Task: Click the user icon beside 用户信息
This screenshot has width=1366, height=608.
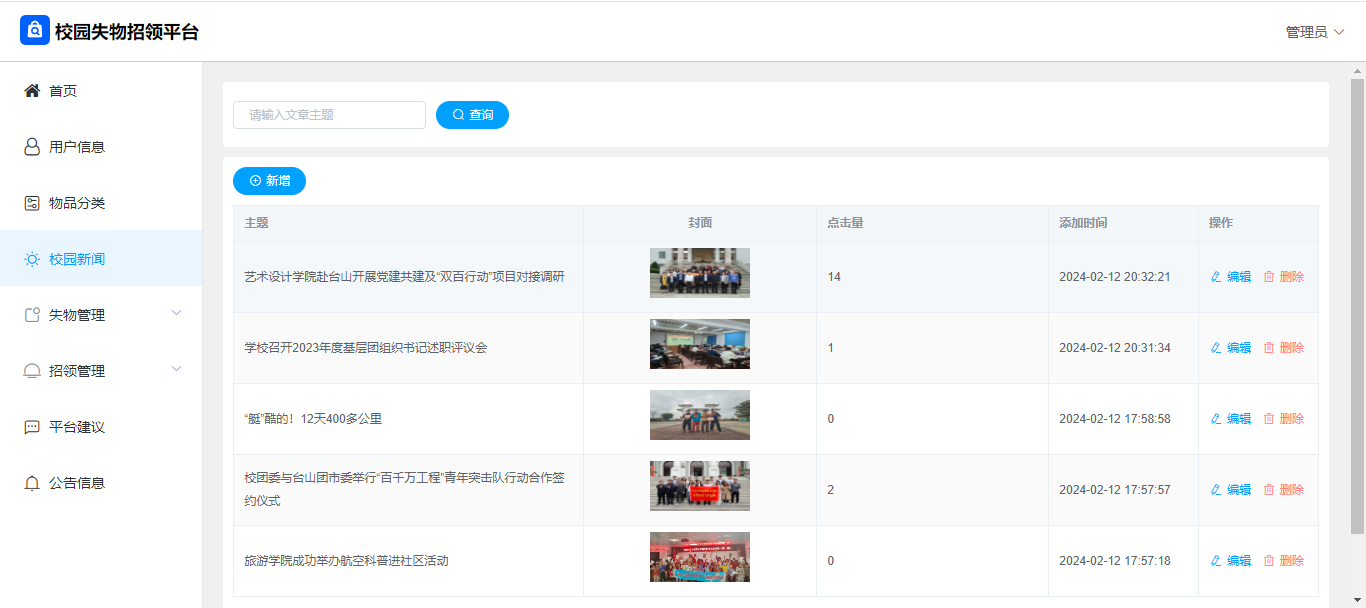Action: coord(32,147)
